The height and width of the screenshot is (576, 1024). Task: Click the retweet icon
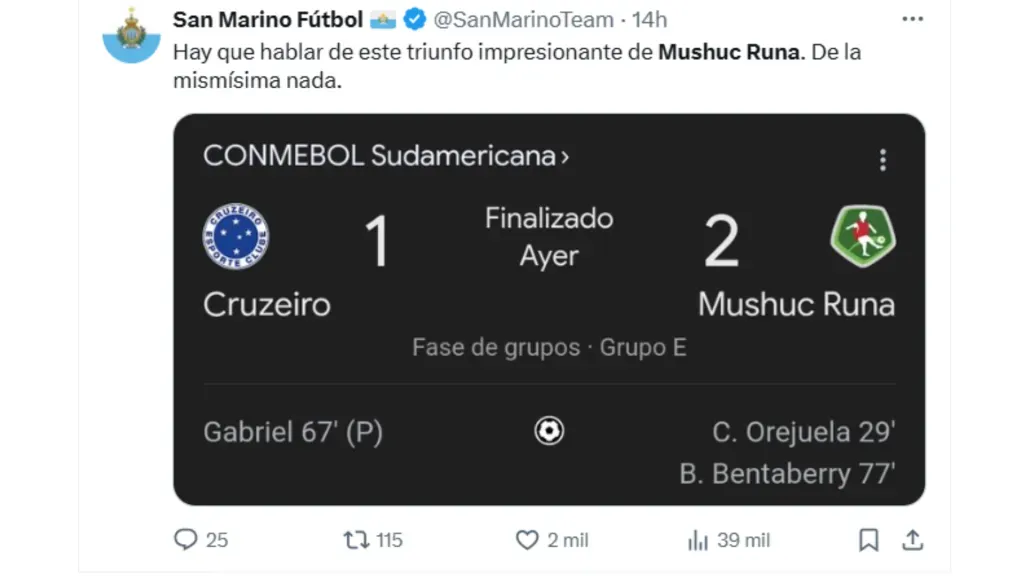[356, 540]
